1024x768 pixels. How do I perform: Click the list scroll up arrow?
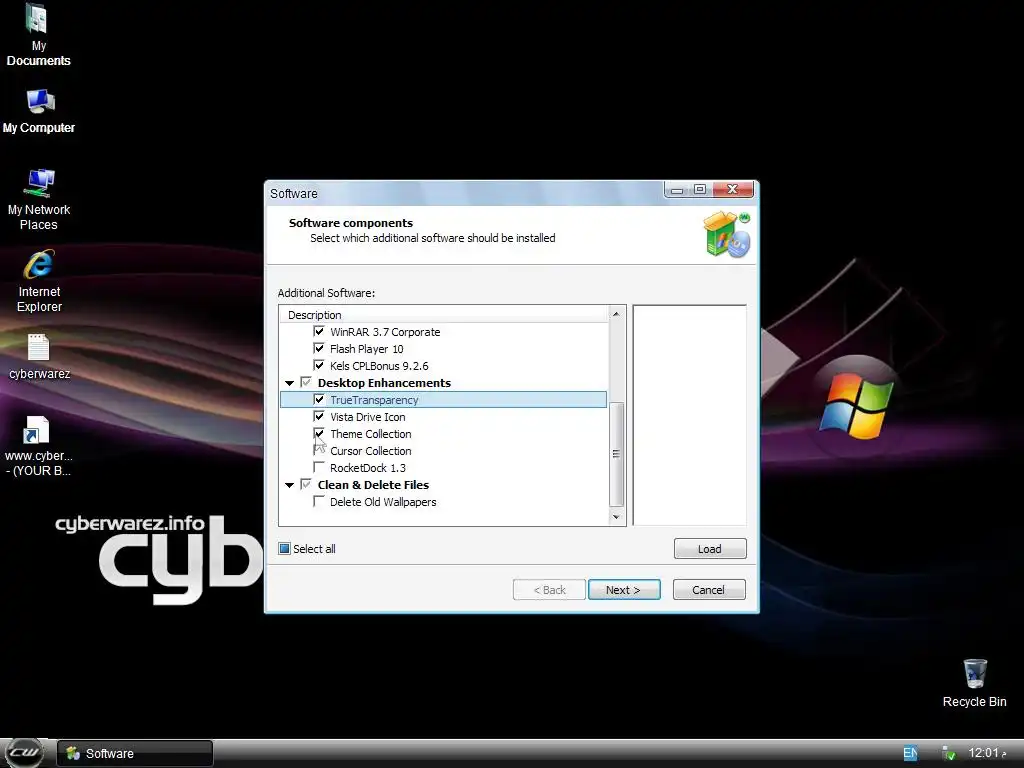[616, 314]
